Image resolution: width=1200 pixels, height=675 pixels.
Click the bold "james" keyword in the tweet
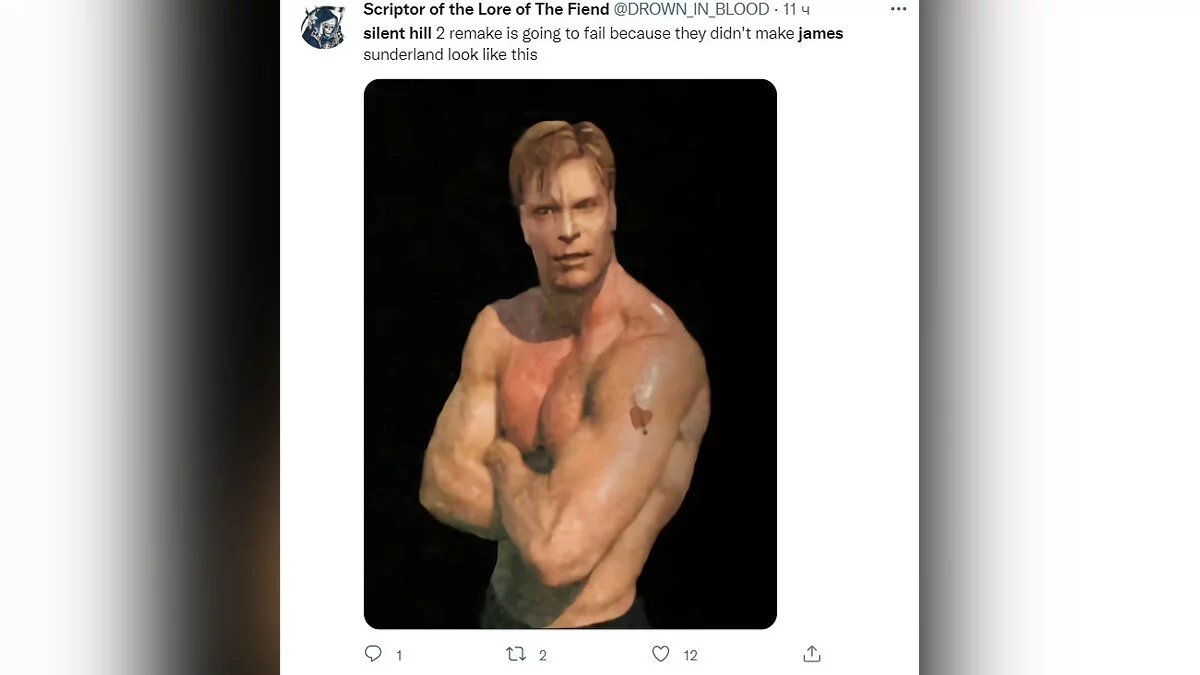pos(820,34)
